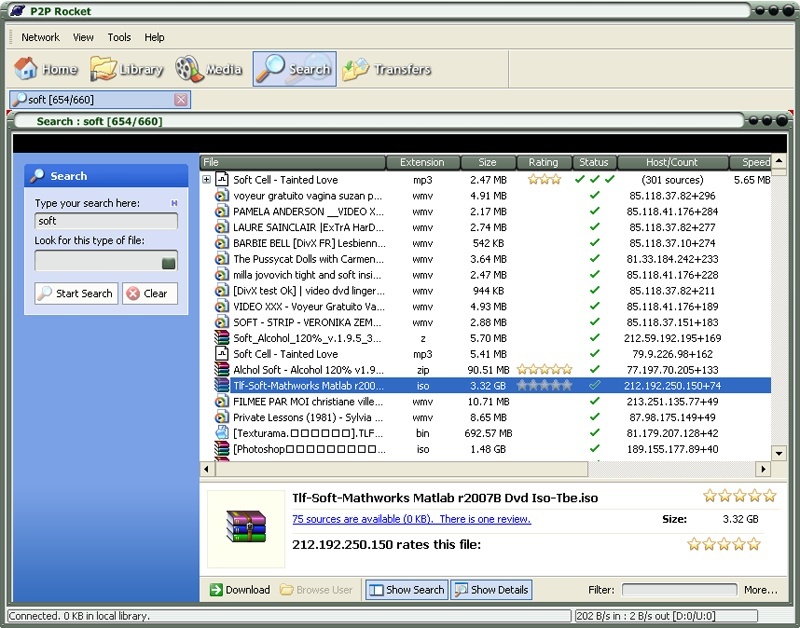
Task: Sort results by Size column header
Action: point(487,162)
